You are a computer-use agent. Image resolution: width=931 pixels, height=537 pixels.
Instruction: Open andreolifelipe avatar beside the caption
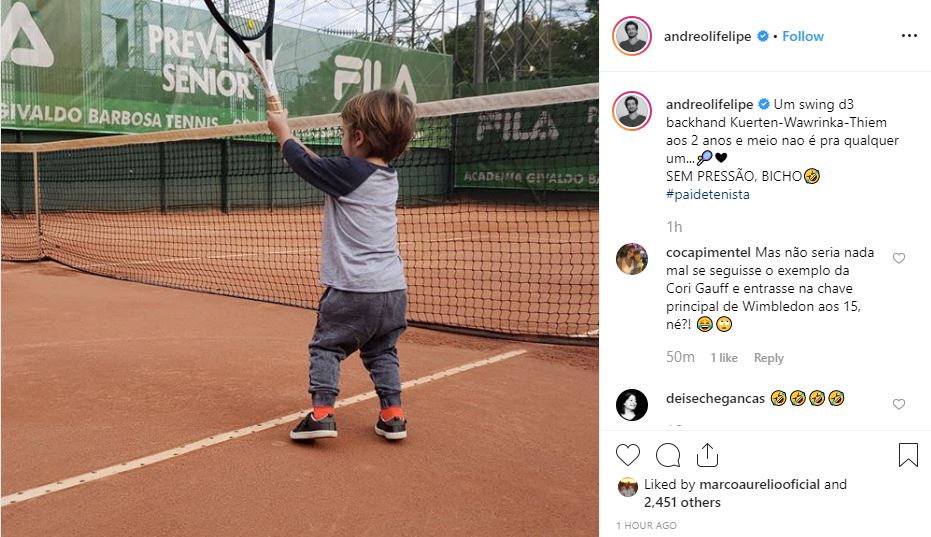pyautogui.click(x=632, y=110)
